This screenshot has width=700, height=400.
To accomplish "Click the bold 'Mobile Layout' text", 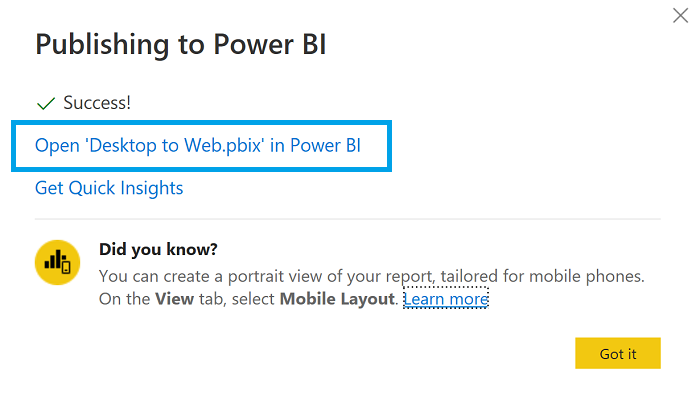I will click(337, 299).
